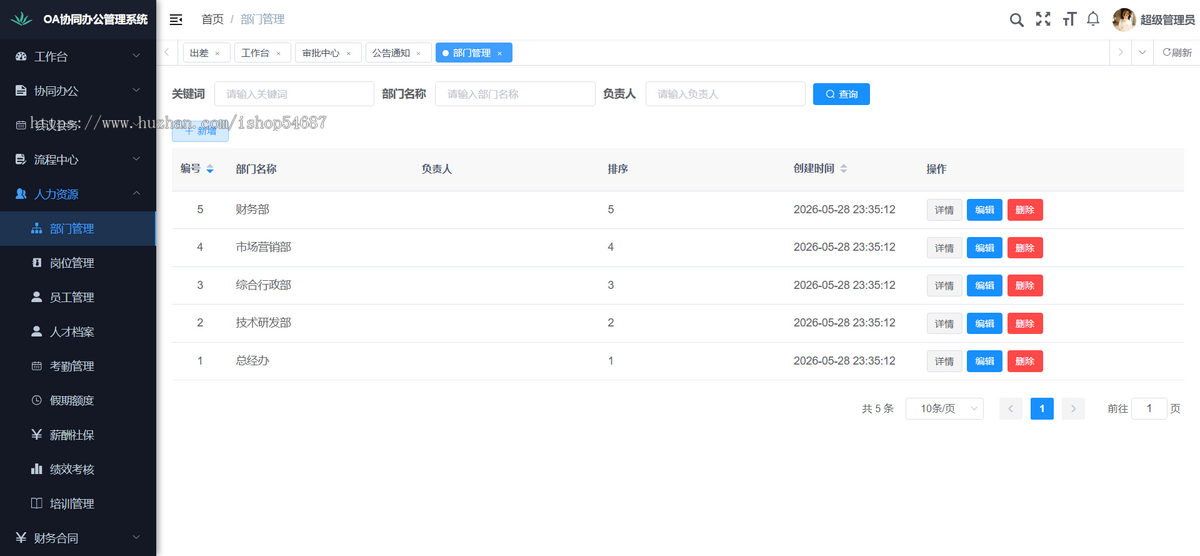The image size is (1200, 556).
Task: Click 删除 for 市场营销部
Action: (1025, 247)
